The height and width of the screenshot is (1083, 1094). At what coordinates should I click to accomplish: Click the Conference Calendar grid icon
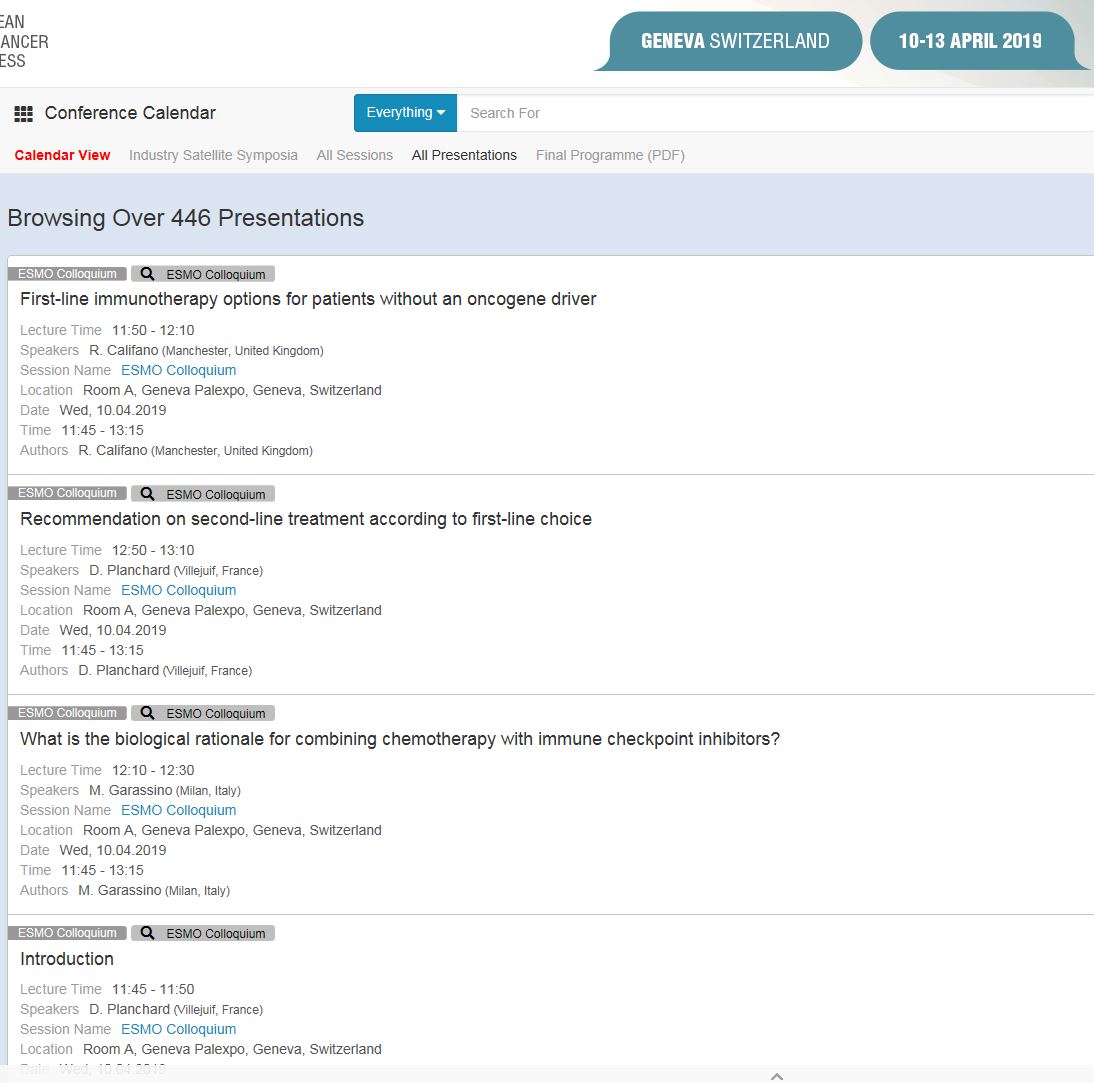pos(24,113)
